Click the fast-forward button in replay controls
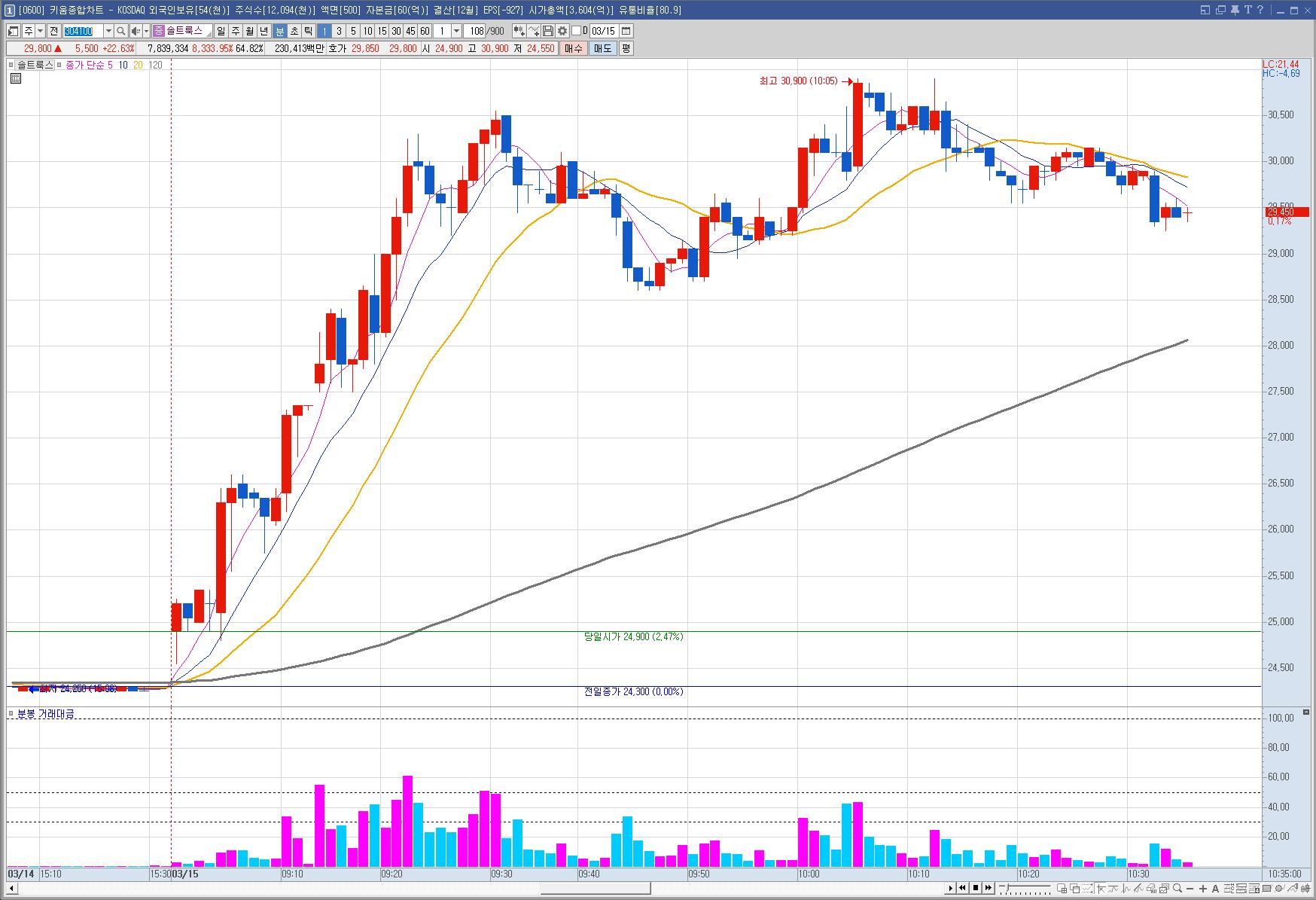 pos(989,888)
